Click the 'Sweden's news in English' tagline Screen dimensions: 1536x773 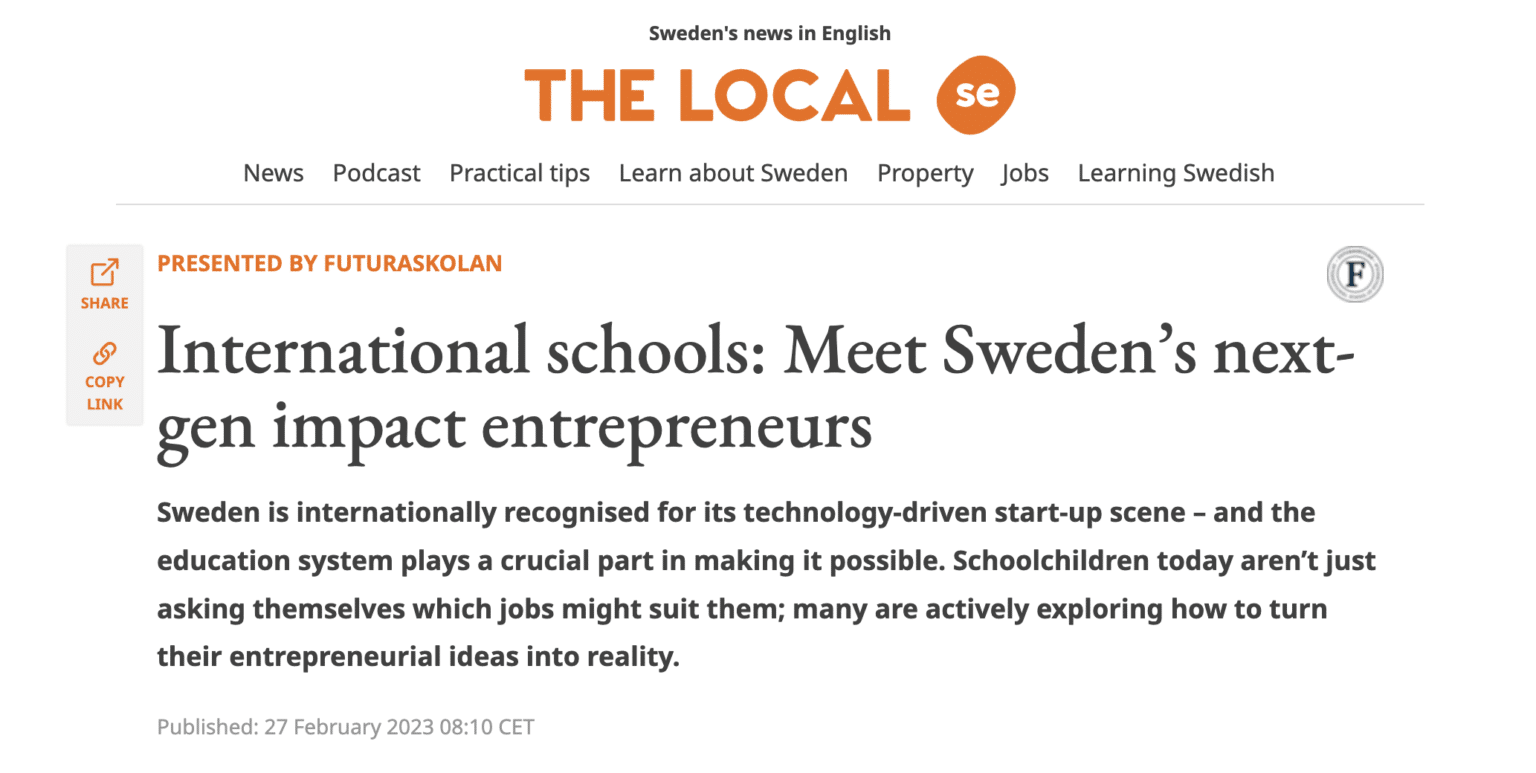[x=769, y=33]
